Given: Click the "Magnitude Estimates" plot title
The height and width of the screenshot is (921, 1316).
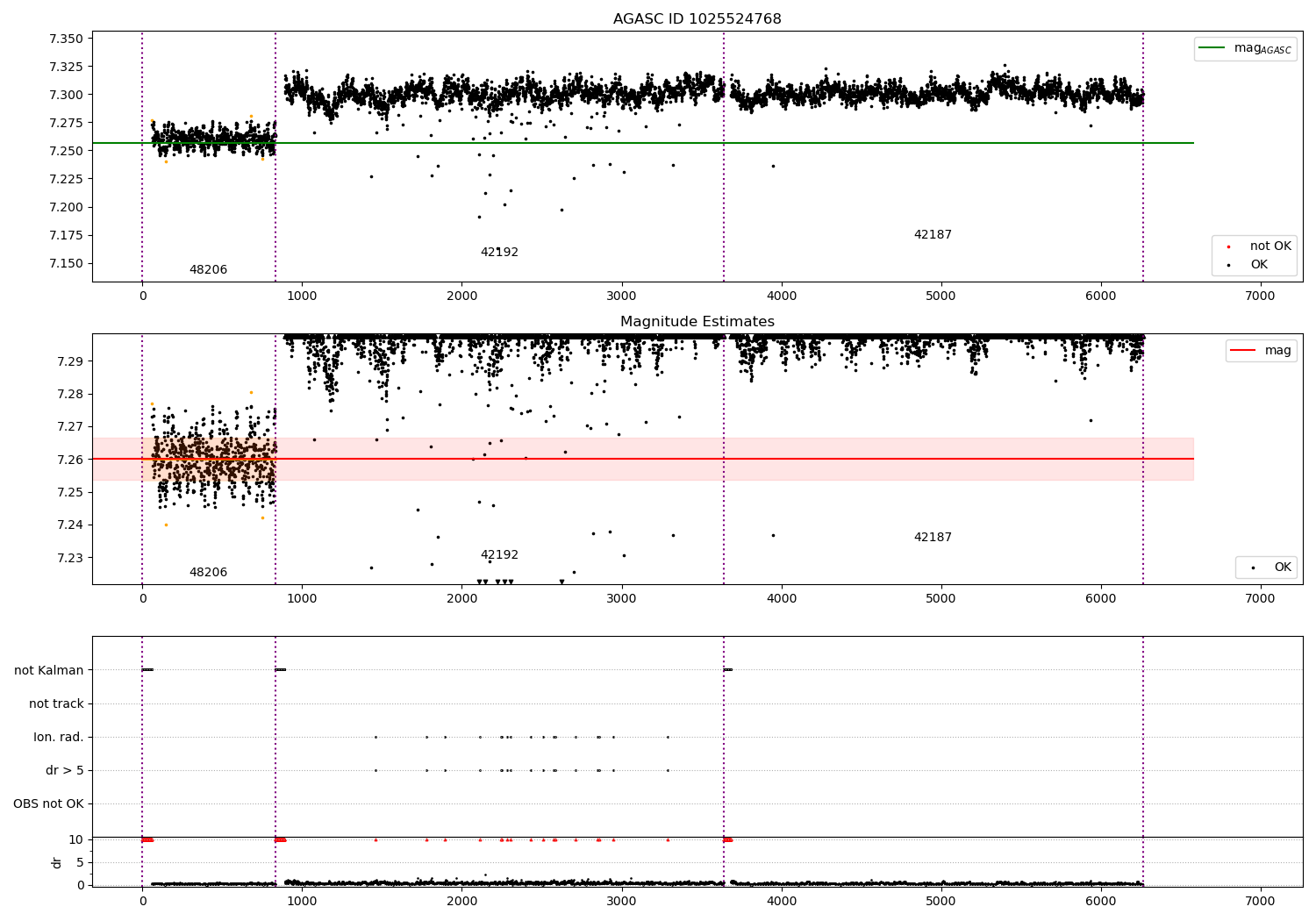Looking at the screenshot, I should [x=697, y=322].
